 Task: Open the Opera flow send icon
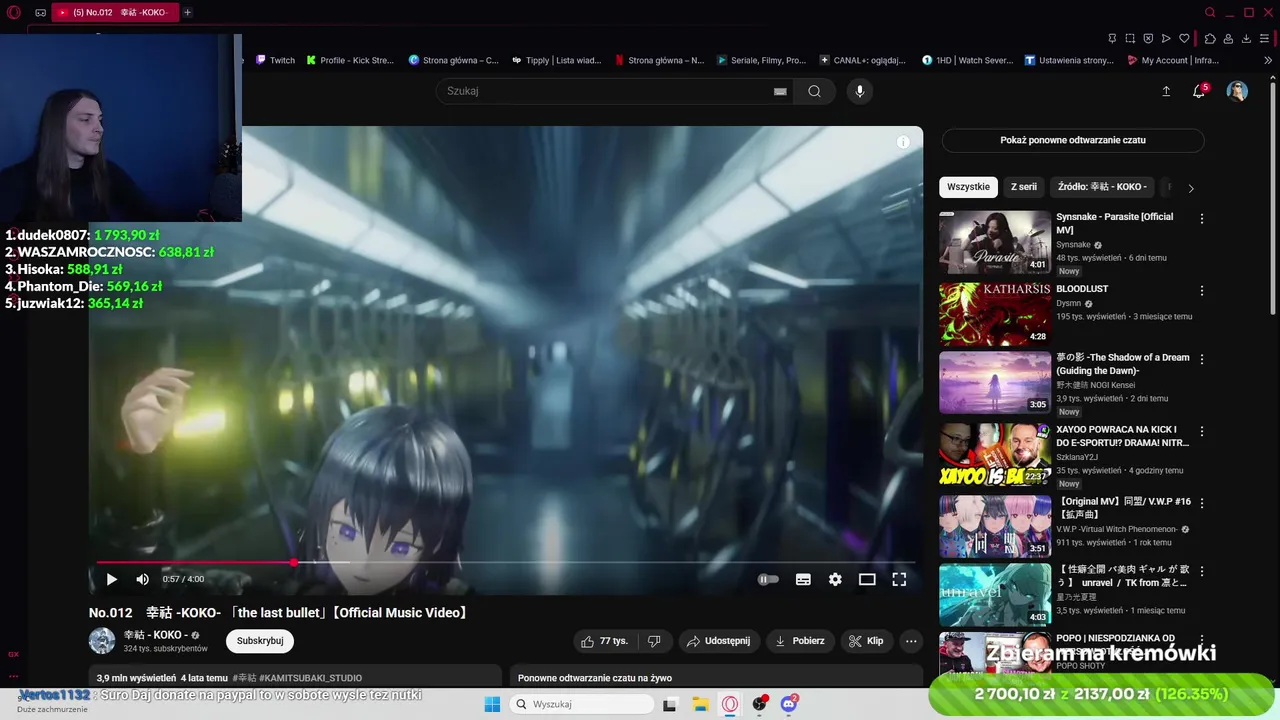[x=1166, y=38]
